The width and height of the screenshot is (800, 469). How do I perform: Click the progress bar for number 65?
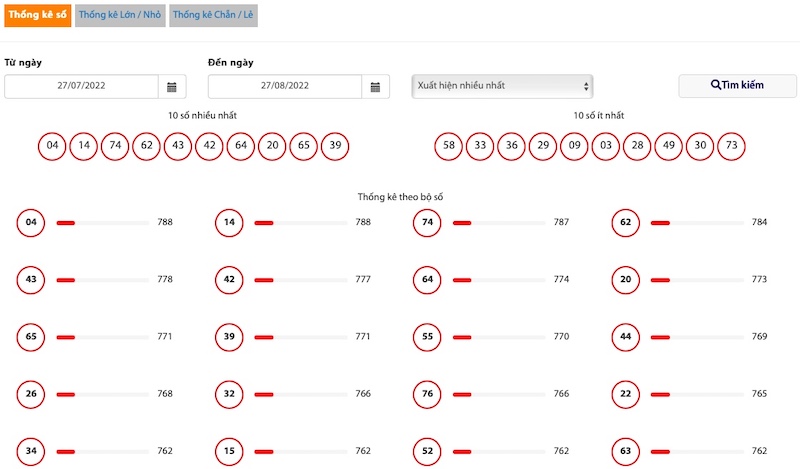103,337
